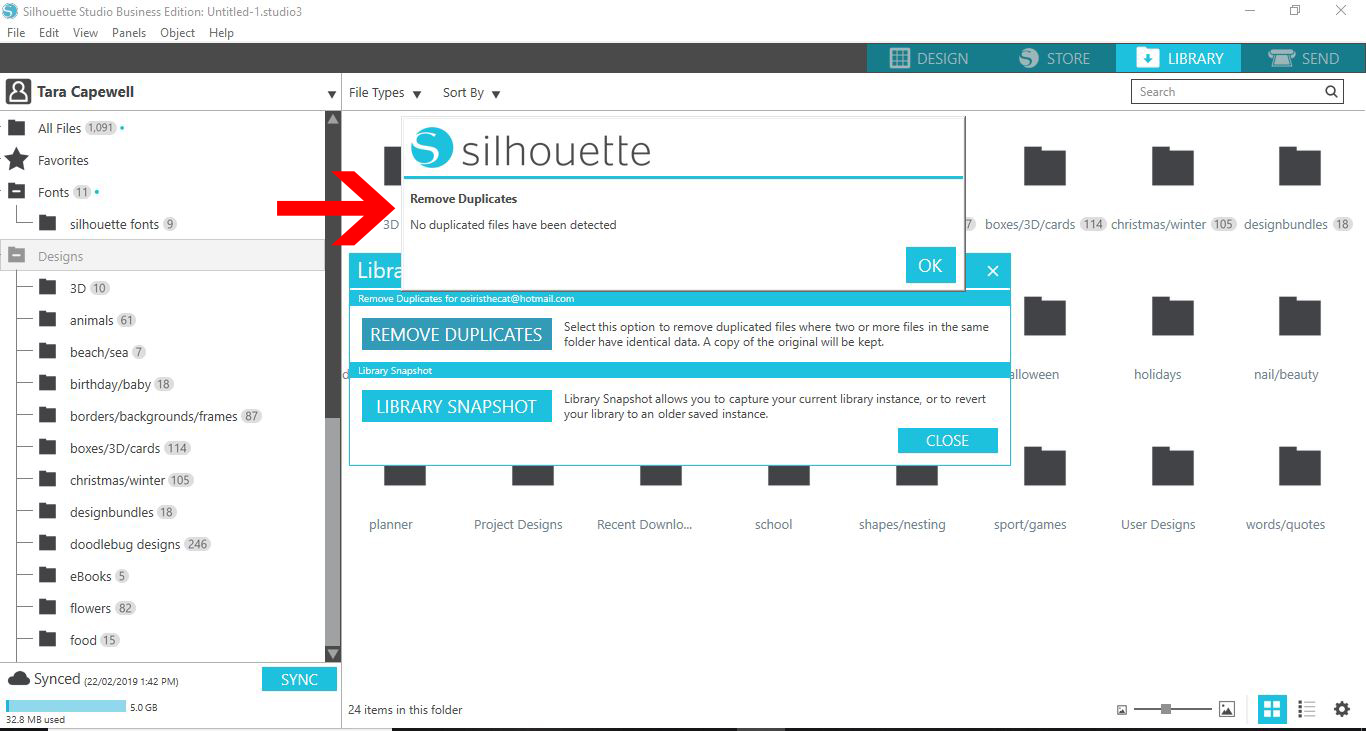Click the REMOVE DUPLICATES button
This screenshot has width=1366, height=731.
pos(456,335)
